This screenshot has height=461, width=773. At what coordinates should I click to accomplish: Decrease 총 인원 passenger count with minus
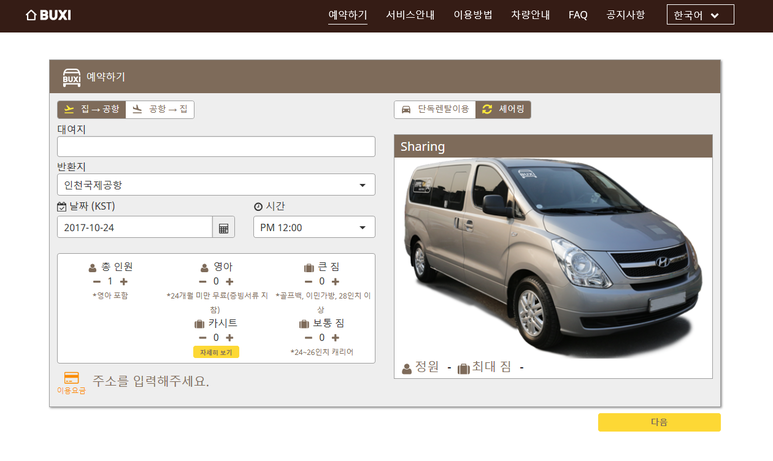click(x=96, y=282)
